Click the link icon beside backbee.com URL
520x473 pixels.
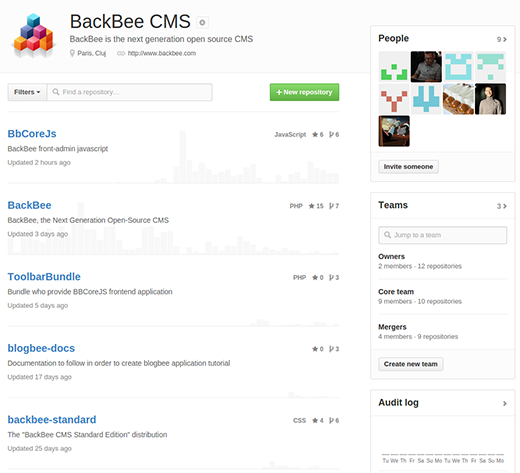121,53
